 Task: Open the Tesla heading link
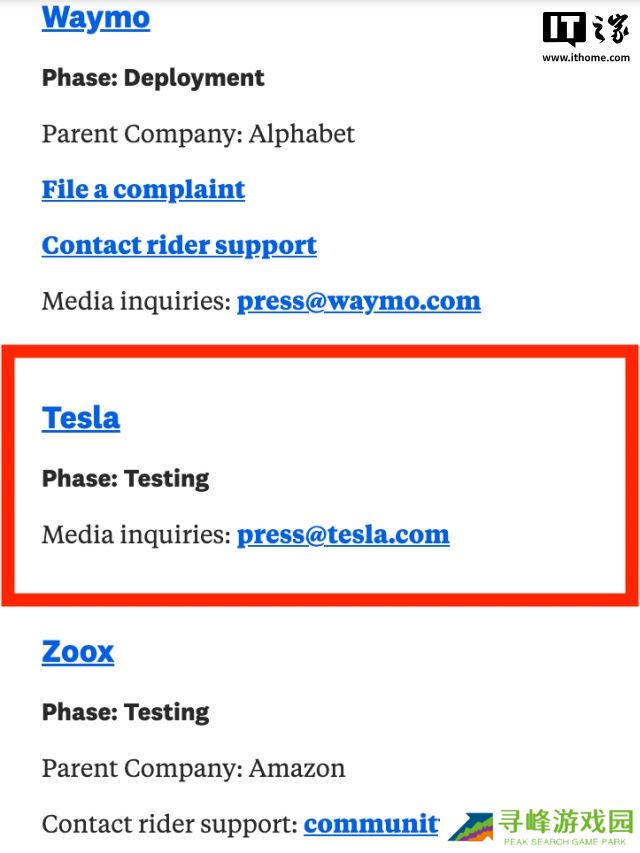click(81, 418)
